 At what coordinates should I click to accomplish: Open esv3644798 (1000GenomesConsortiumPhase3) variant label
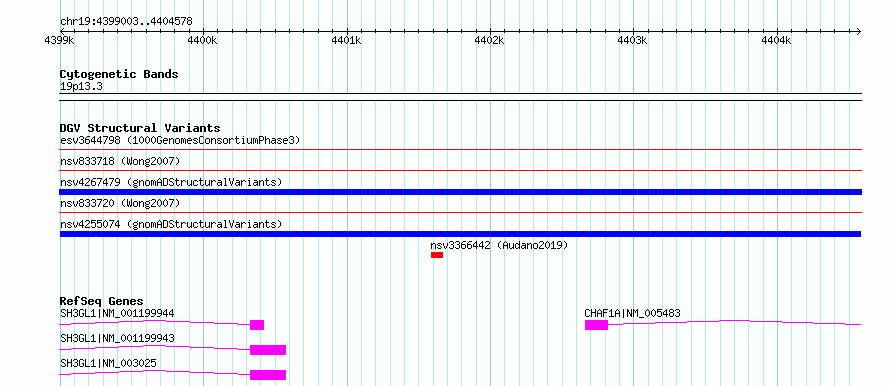tap(180, 140)
